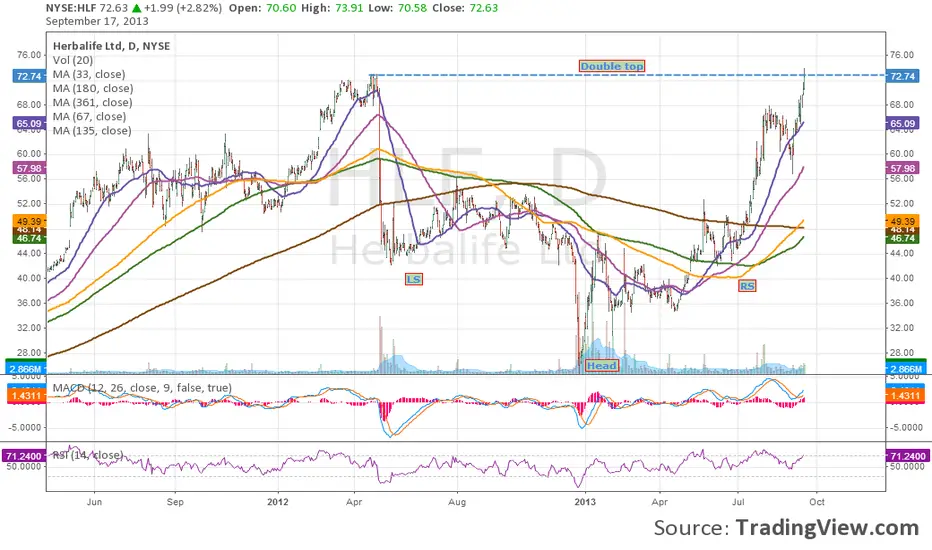Click the dashed Double top resistance line

coord(627,75)
